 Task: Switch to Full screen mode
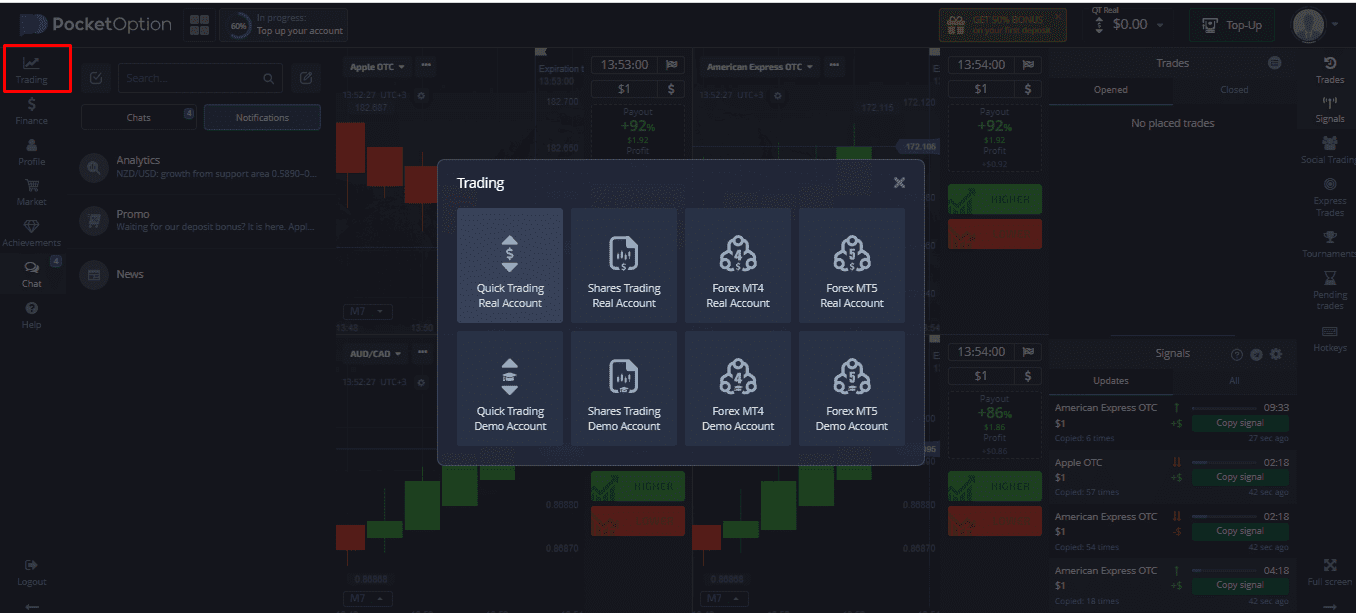[x=1330, y=572]
